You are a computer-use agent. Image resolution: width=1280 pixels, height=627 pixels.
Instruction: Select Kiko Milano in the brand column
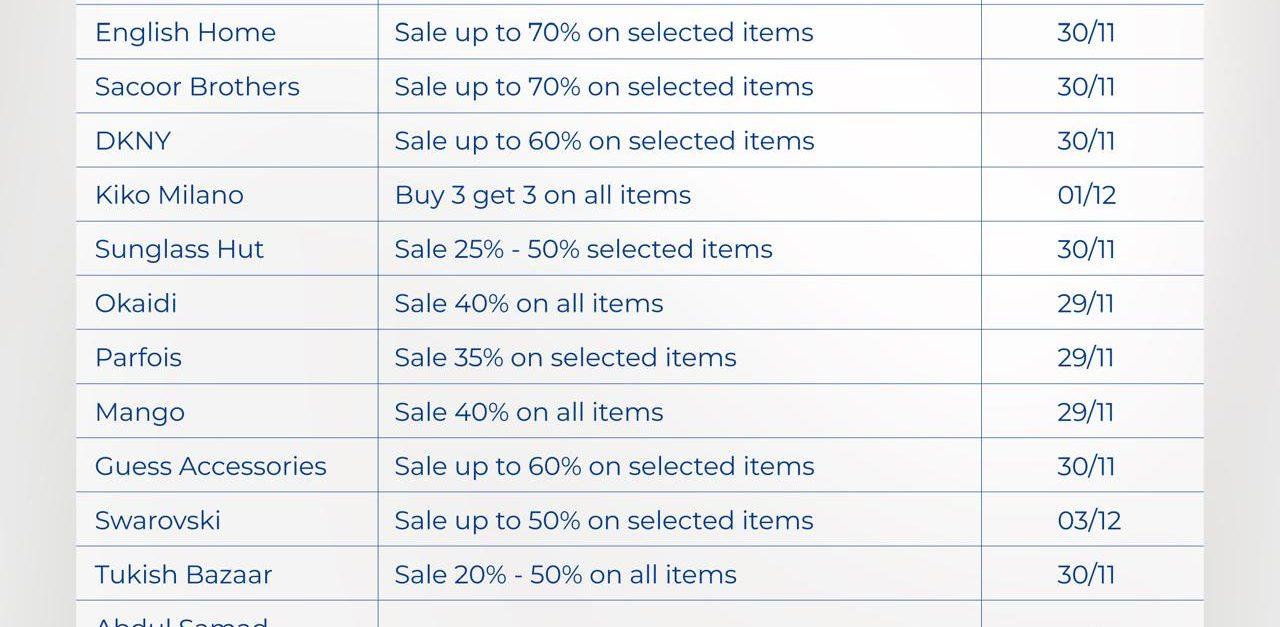tap(169, 195)
